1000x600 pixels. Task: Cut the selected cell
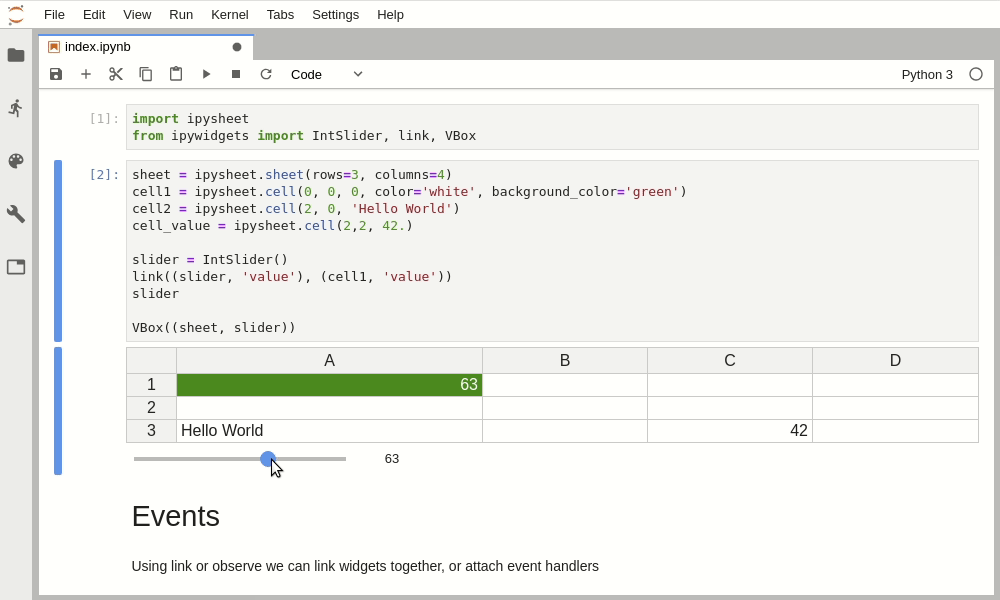pos(116,74)
